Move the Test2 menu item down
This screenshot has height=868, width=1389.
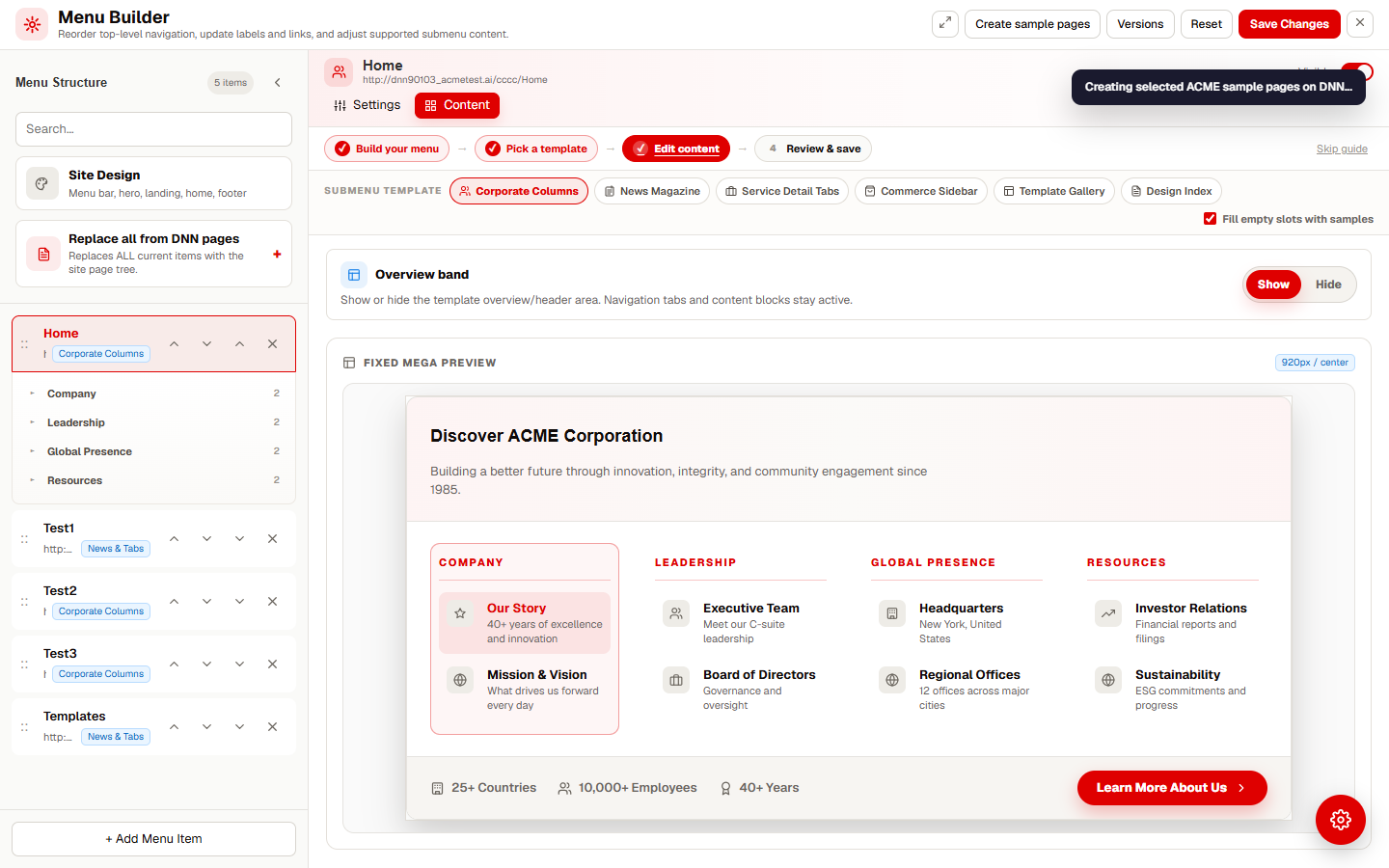(x=206, y=602)
